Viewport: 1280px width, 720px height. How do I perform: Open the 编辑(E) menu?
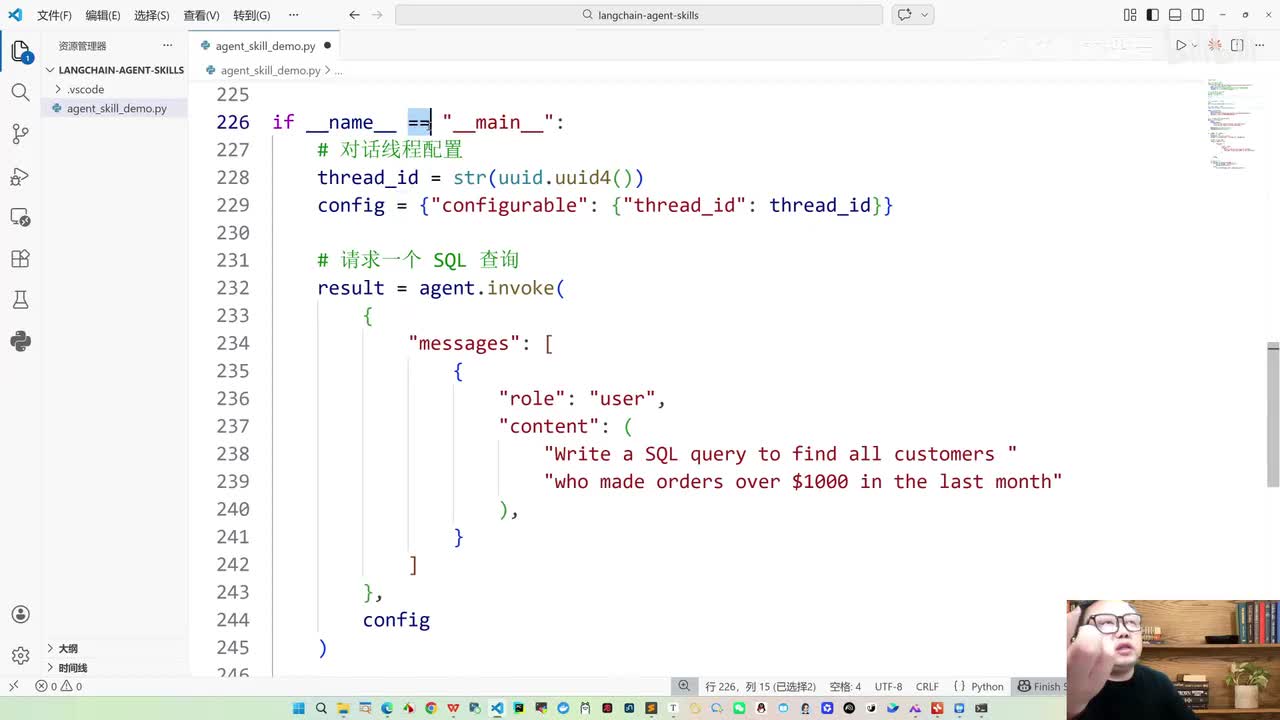coord(103,15)
